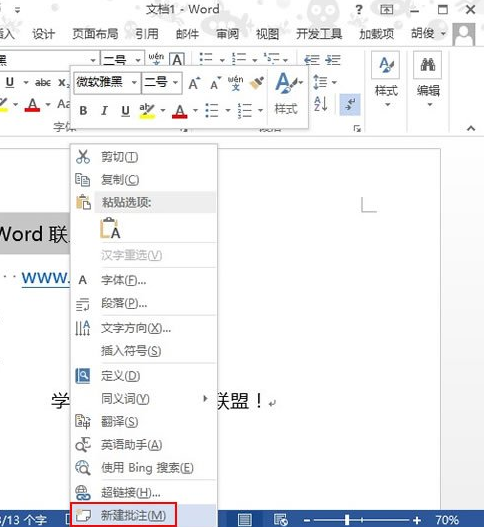Image resolution: width=498 pixels, height=527 pixels.
Task: Switch to 视图 ribbon tab
Action: [x=267, y=34]
